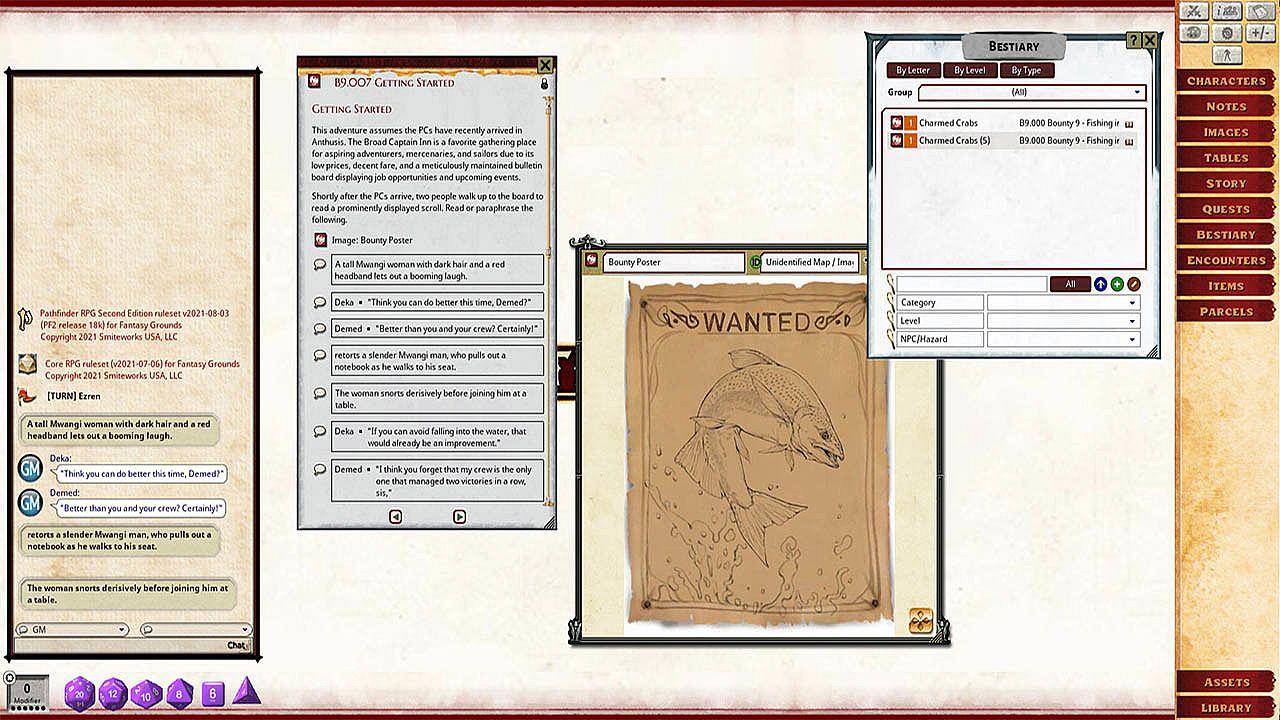1280x720 pixels.
Task: Click the All filter button in Bestiary
Action: [1070, 284]
